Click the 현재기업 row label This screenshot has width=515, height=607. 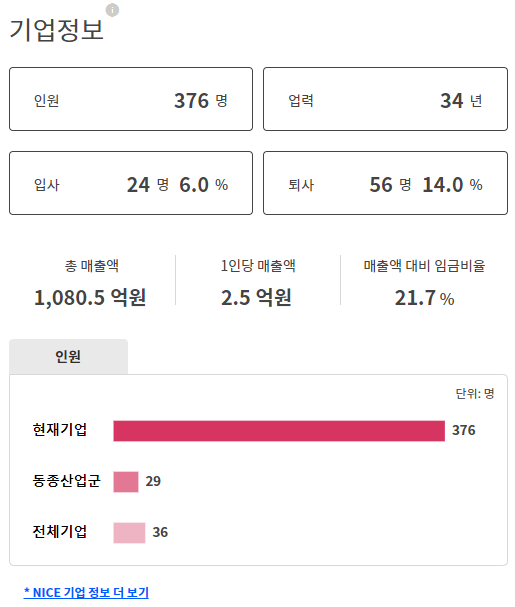(60, 430)
